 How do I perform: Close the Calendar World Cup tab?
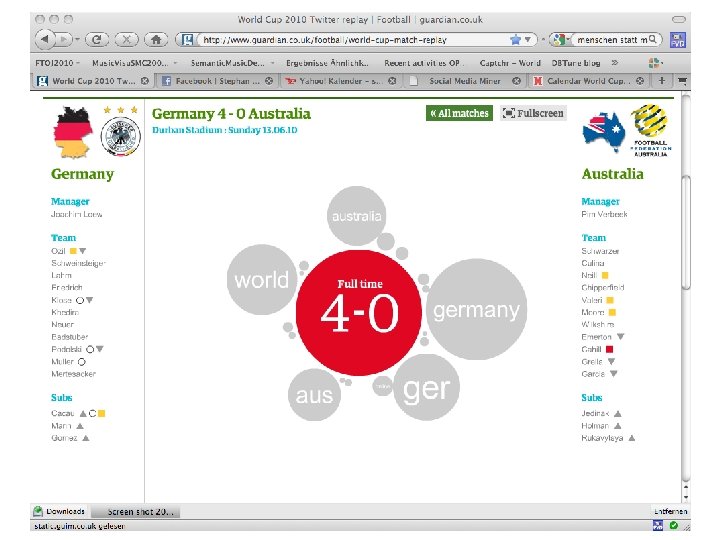click(x=640, y=81)
